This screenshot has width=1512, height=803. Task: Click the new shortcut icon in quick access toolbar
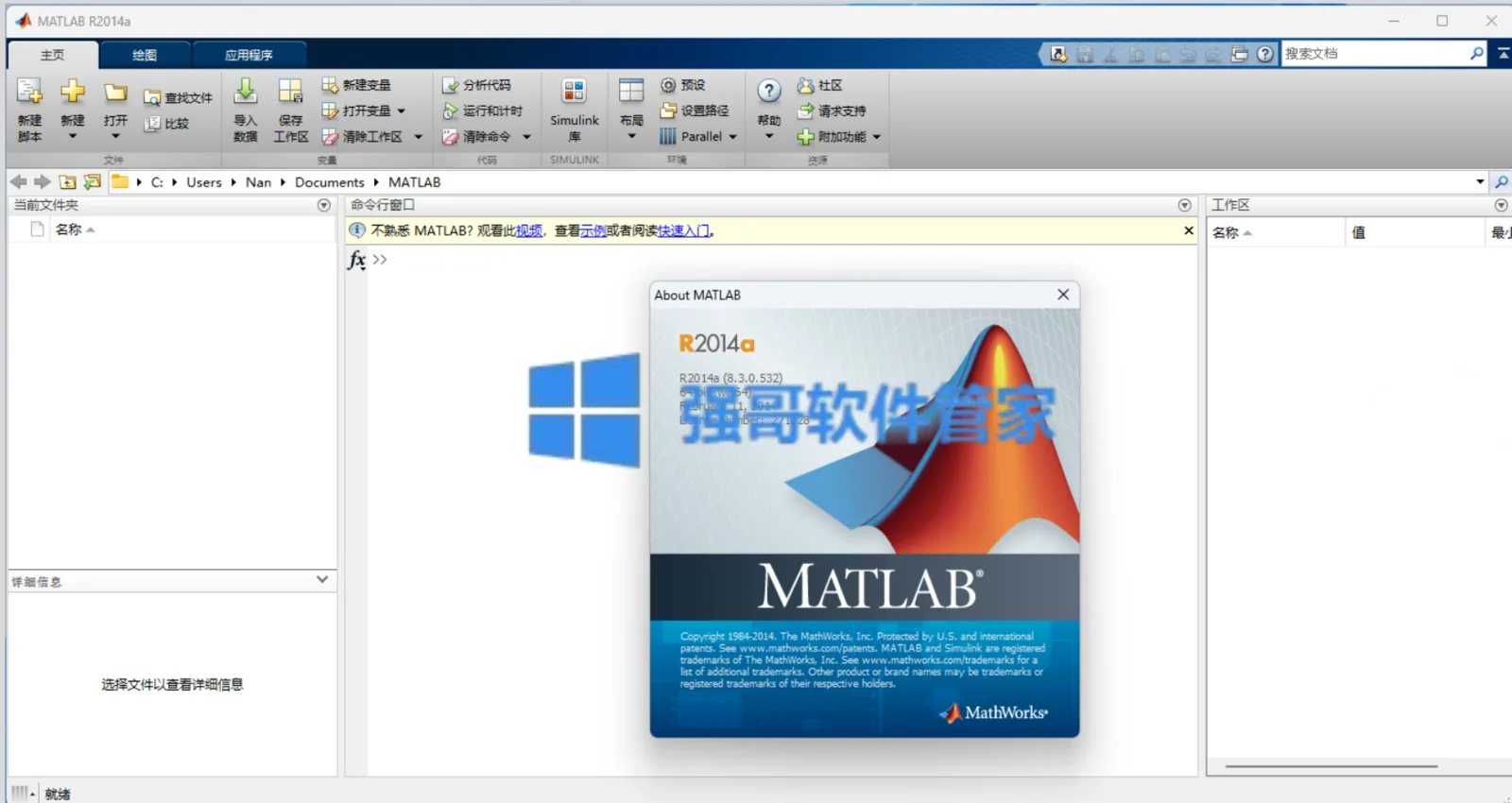[x=1059, y=55]
